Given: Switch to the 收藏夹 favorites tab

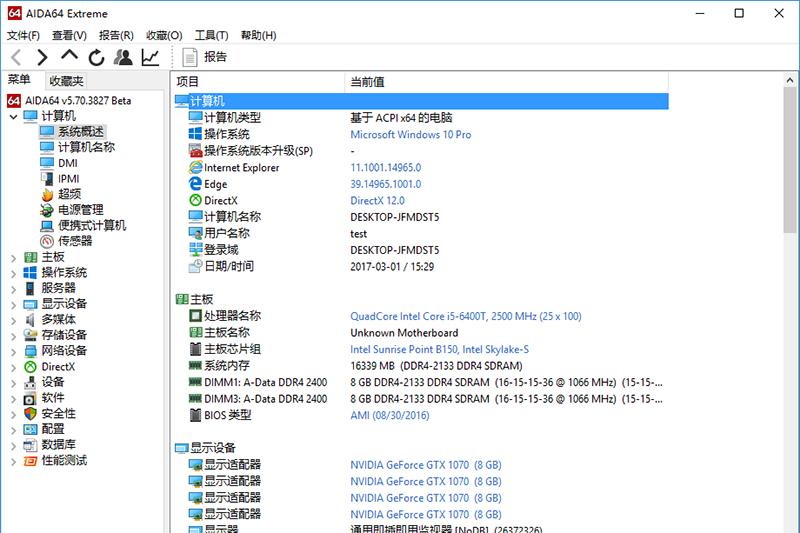Looking at the screenshot, I should click(x=66, y=81).
